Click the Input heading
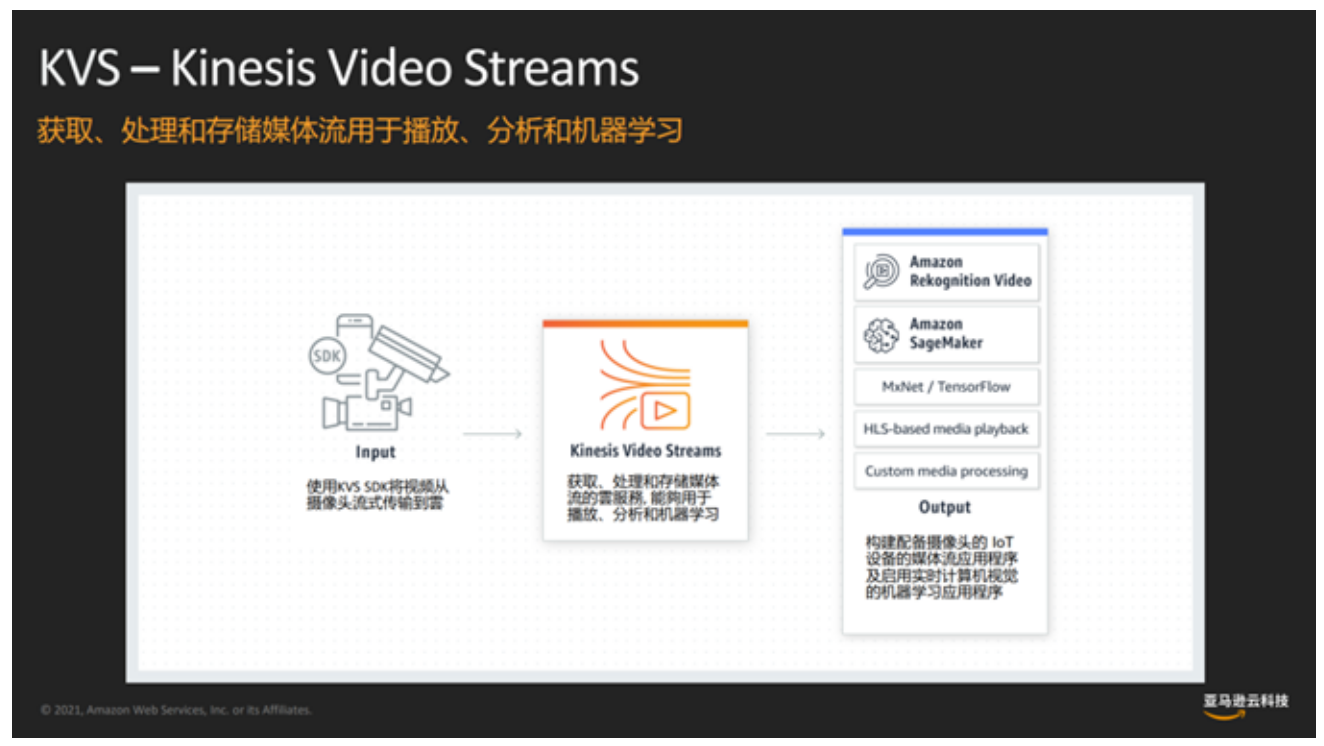This screenshot has width=1324, height=746. (x=375, y=452)
